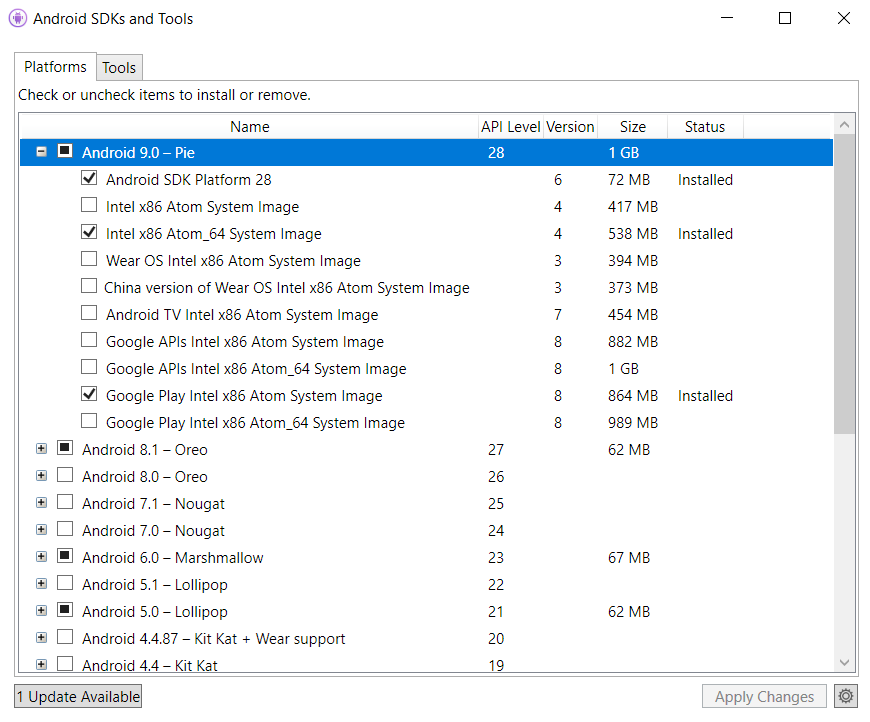870x722 pixels.
Task: Check the Android 7.0 – Nougat checkbox
Action: [x=65, y=529]
